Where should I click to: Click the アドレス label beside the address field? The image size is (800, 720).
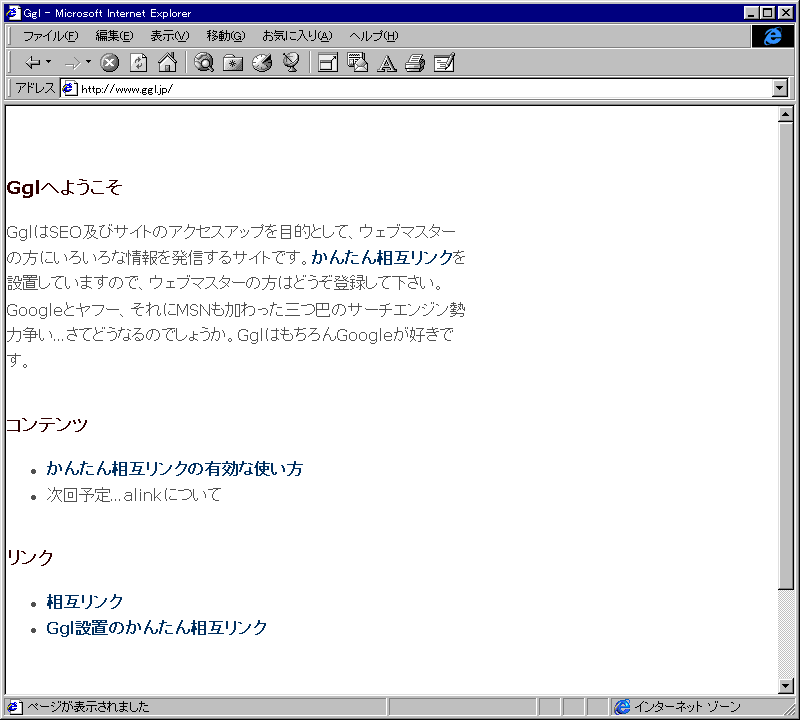click(x=35, y=88)
